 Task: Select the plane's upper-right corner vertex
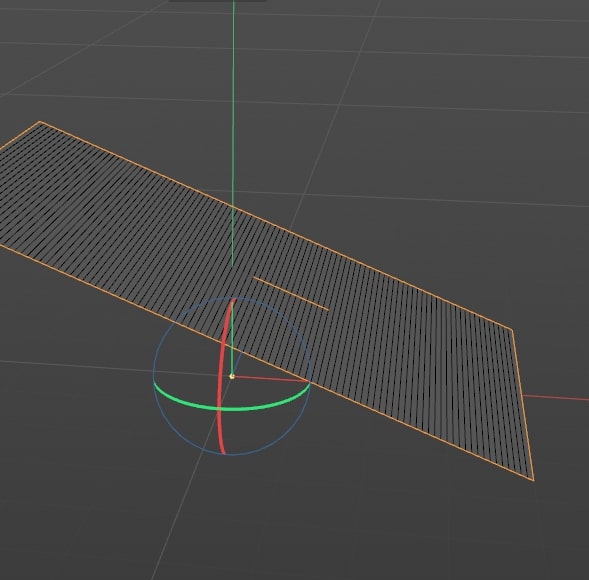[x=512, y=330]
